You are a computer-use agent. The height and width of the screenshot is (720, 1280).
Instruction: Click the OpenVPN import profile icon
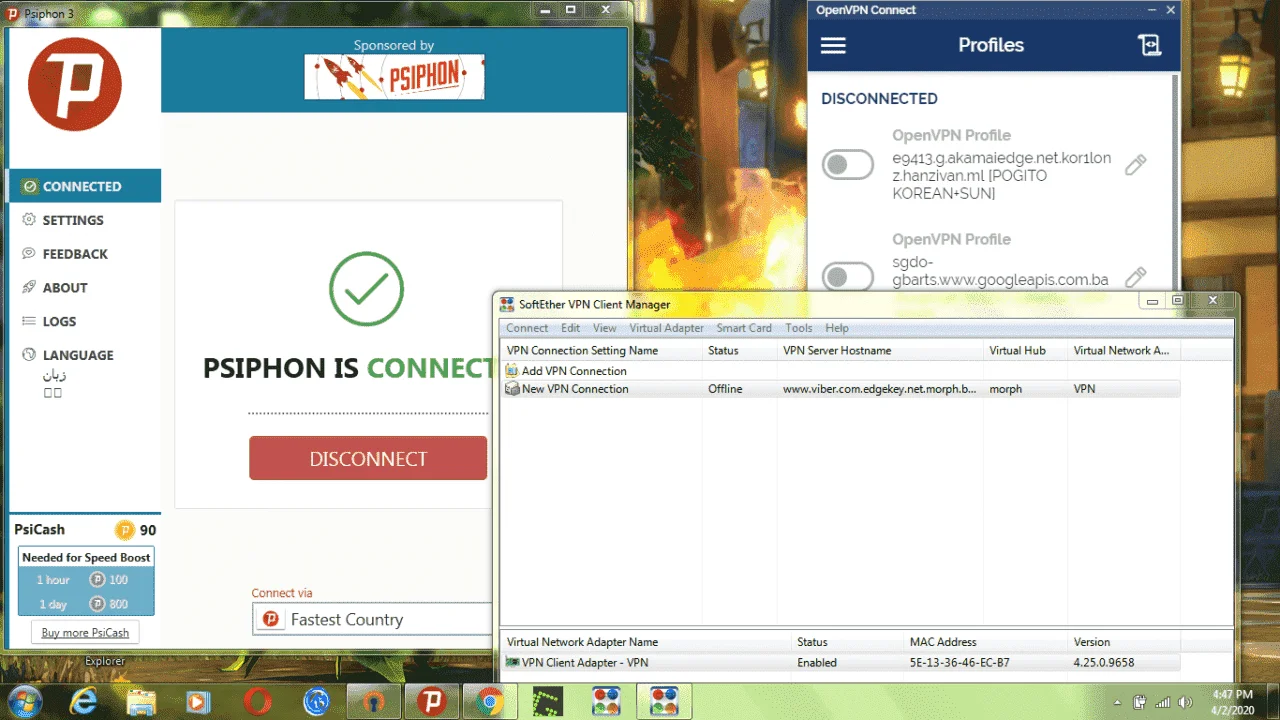pos(1149,45)
